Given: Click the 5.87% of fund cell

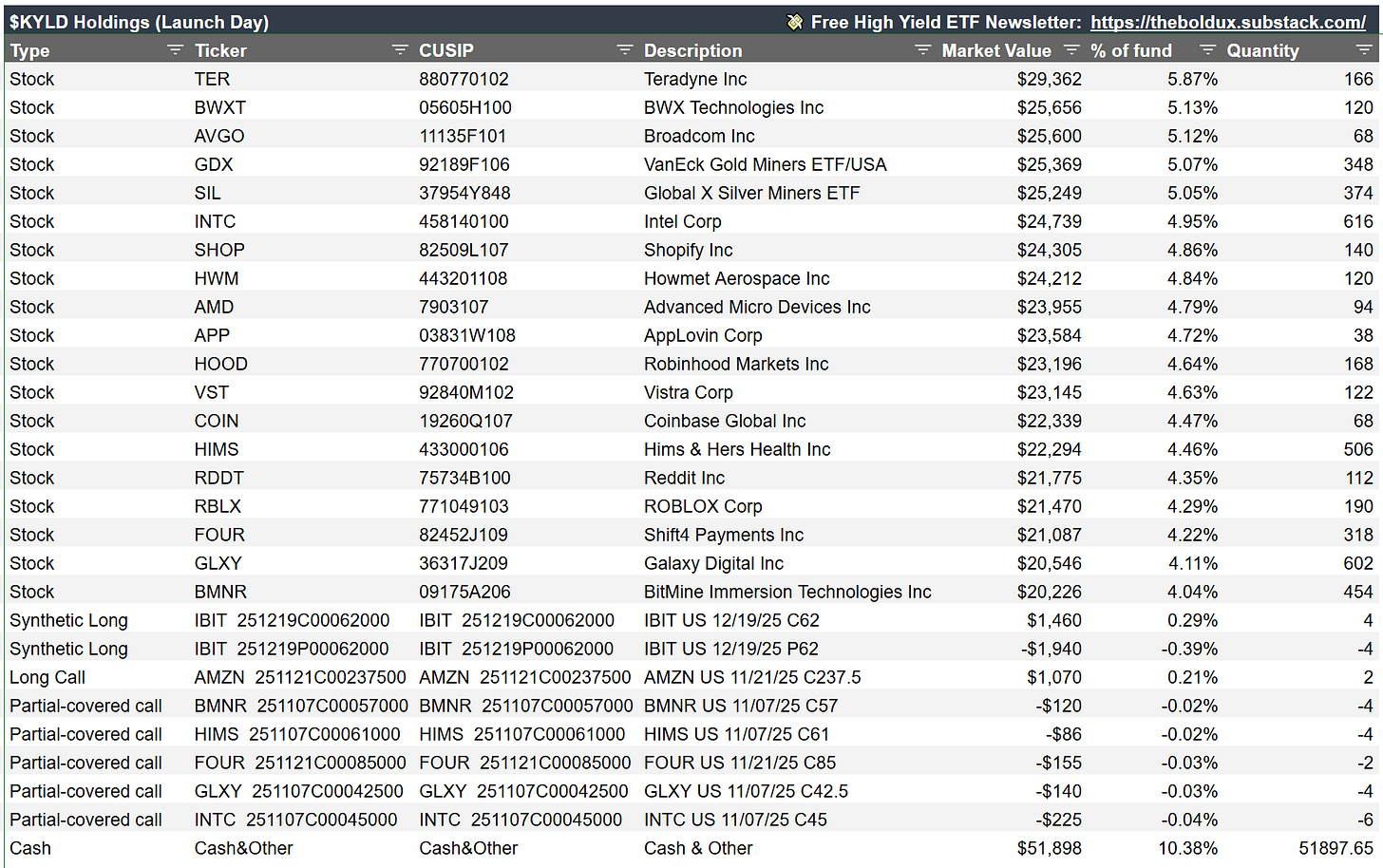Looking at the screenshot, I should pyautogui.click(x=1192, y=79).
